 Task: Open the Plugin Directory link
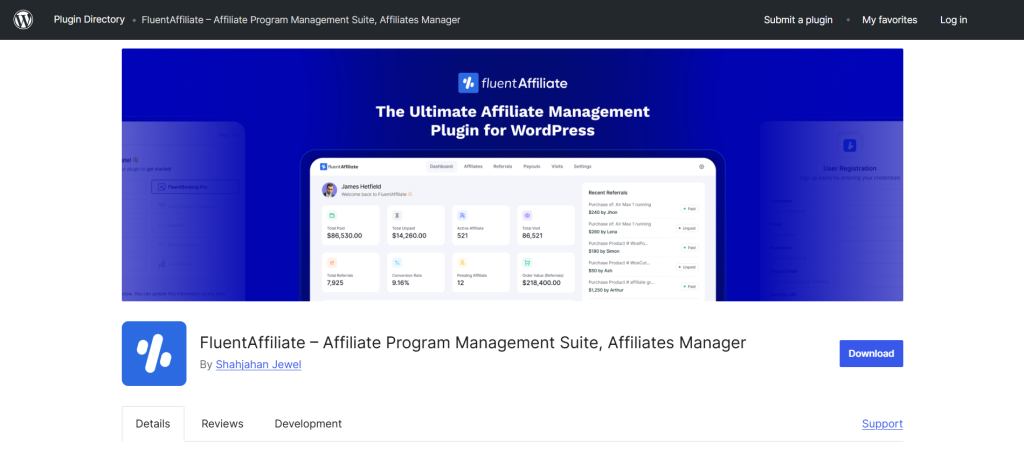click(89, 20)
